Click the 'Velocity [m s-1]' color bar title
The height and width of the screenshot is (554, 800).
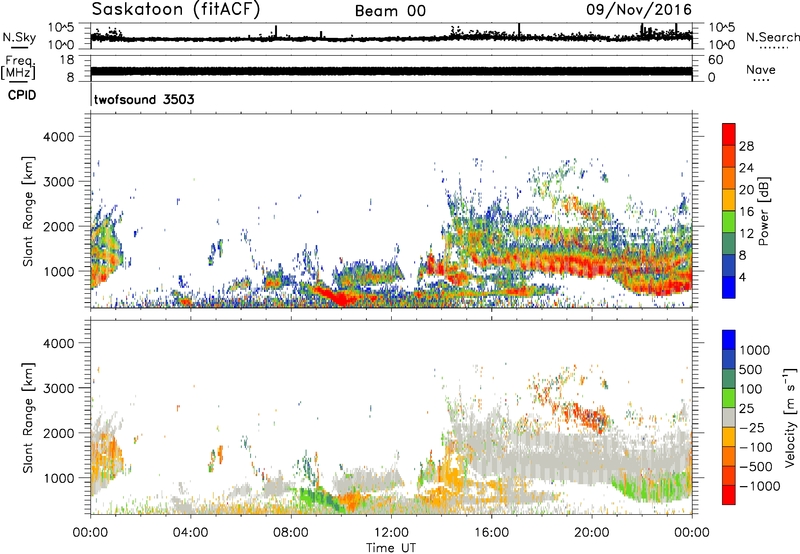click(x=790, y=417)
